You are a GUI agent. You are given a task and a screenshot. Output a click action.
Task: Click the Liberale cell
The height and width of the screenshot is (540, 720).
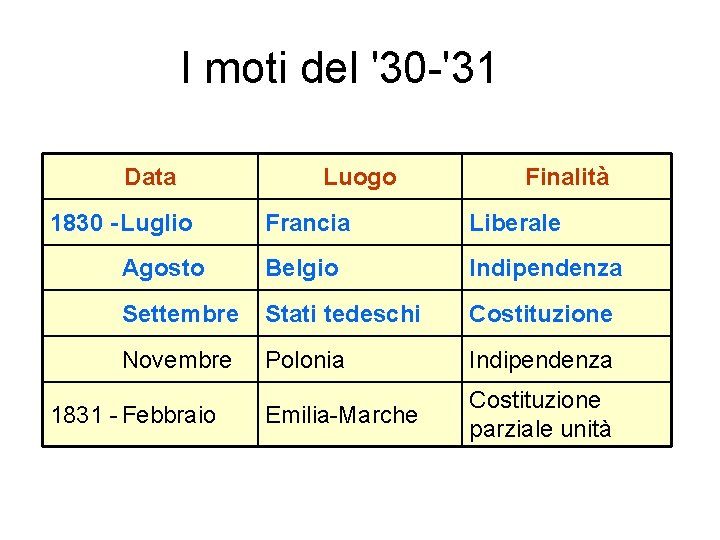[x=515, y=223]
